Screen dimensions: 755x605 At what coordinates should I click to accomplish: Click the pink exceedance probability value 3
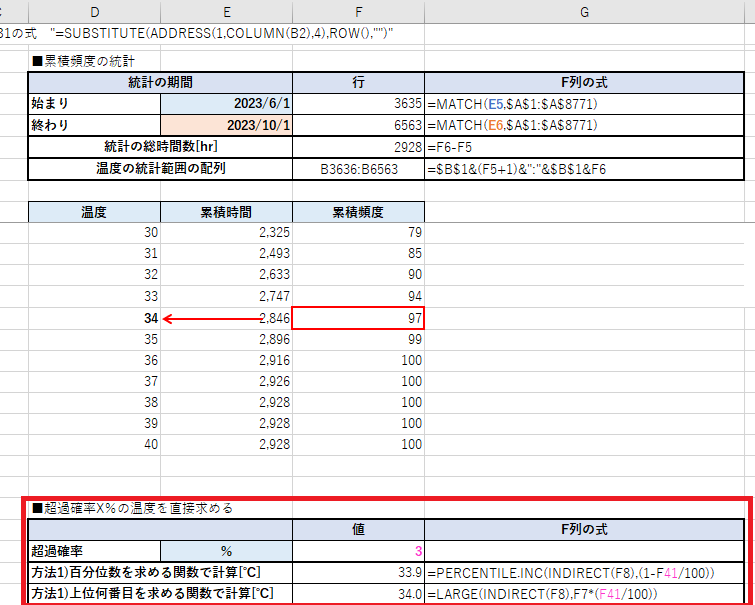pyautogui.click(x=358, y=551)
